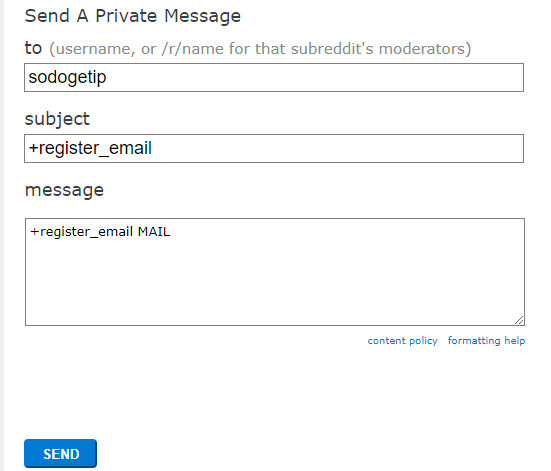Viewport: 551px width, 471px height.
Task: Click the gray left page border strip
Action: click(x=2, y=236)
